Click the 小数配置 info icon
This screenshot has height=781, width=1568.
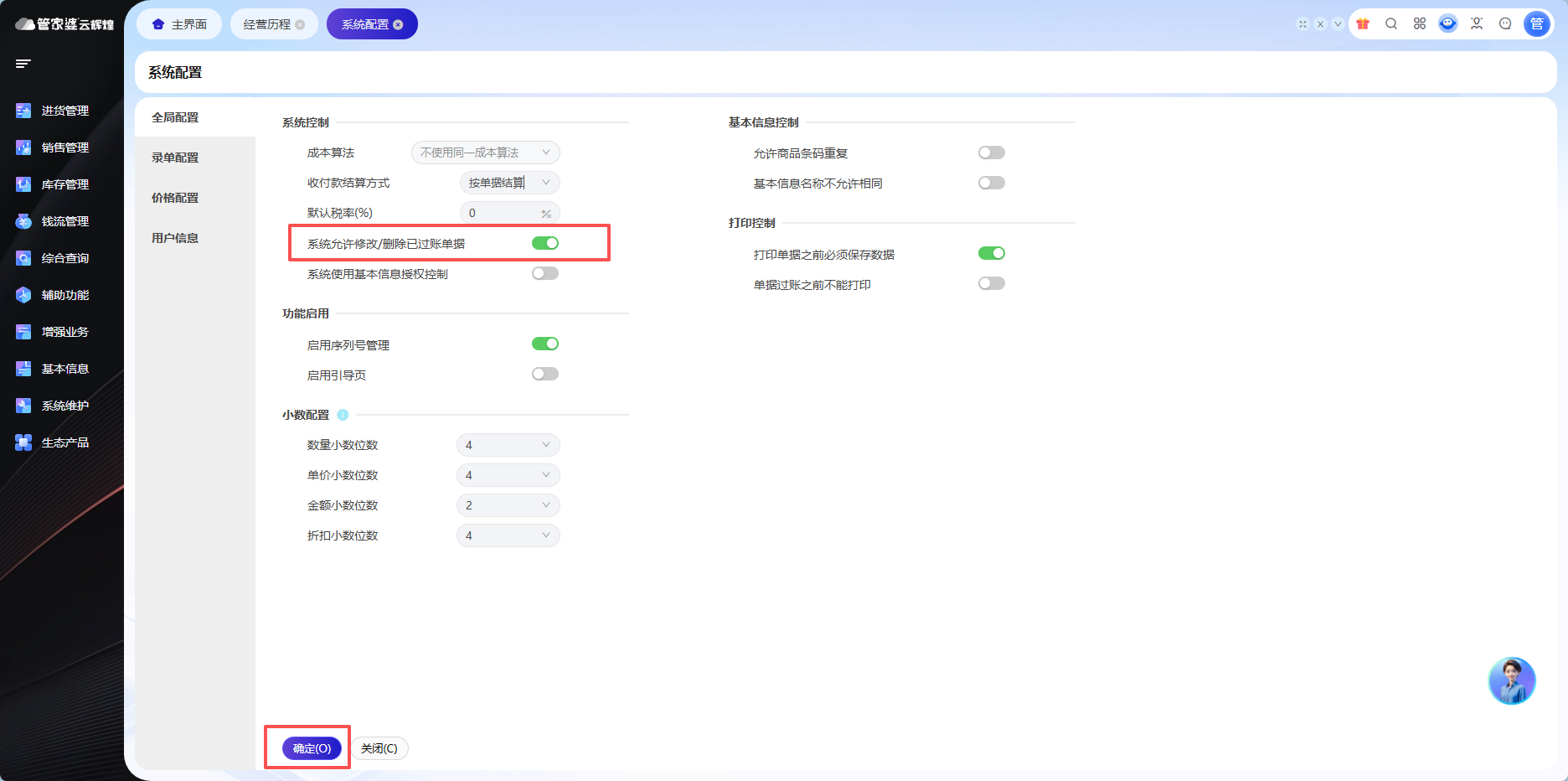coord(343,415)
